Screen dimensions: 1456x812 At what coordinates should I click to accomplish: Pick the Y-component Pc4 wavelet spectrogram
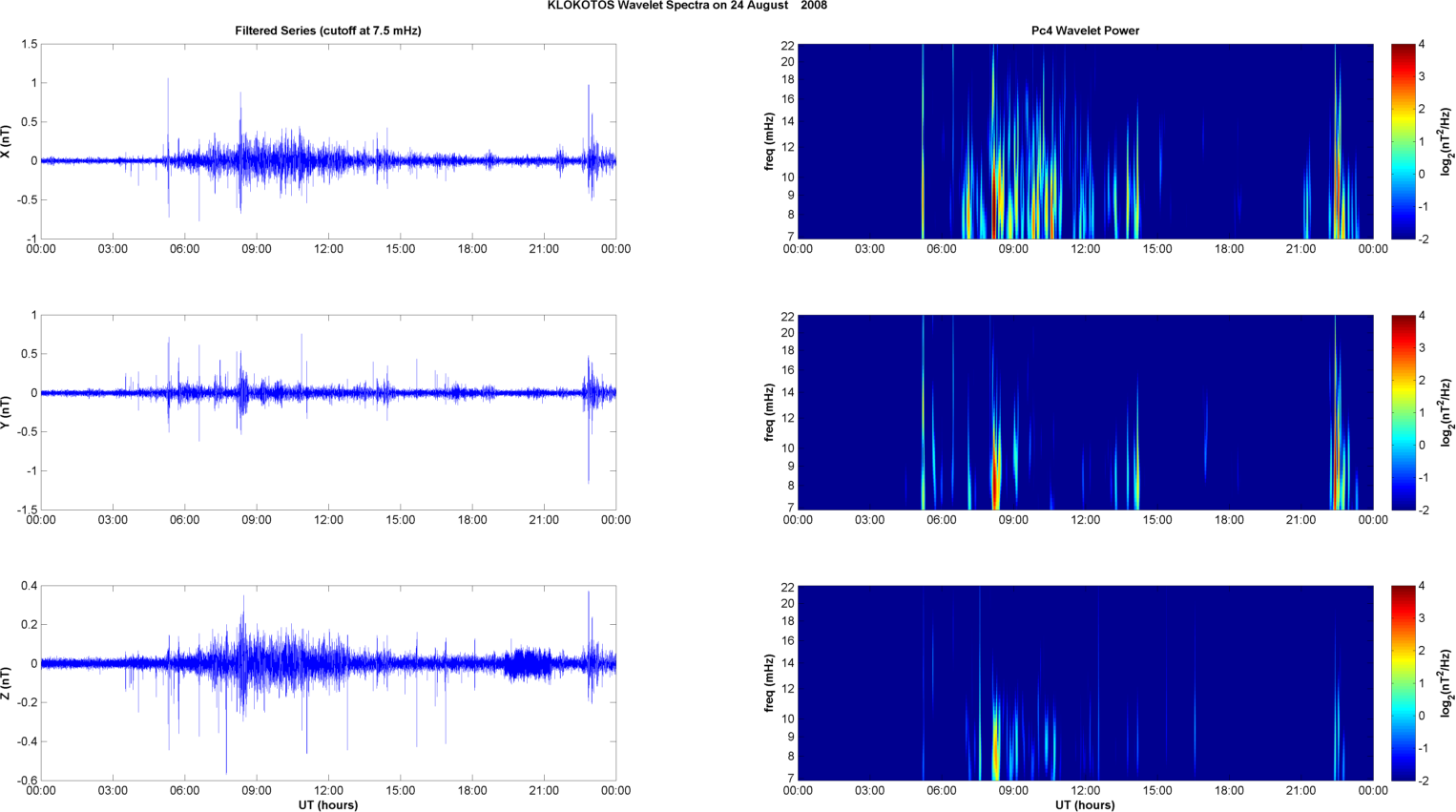pyautogui.click(x=1085, y=412)
